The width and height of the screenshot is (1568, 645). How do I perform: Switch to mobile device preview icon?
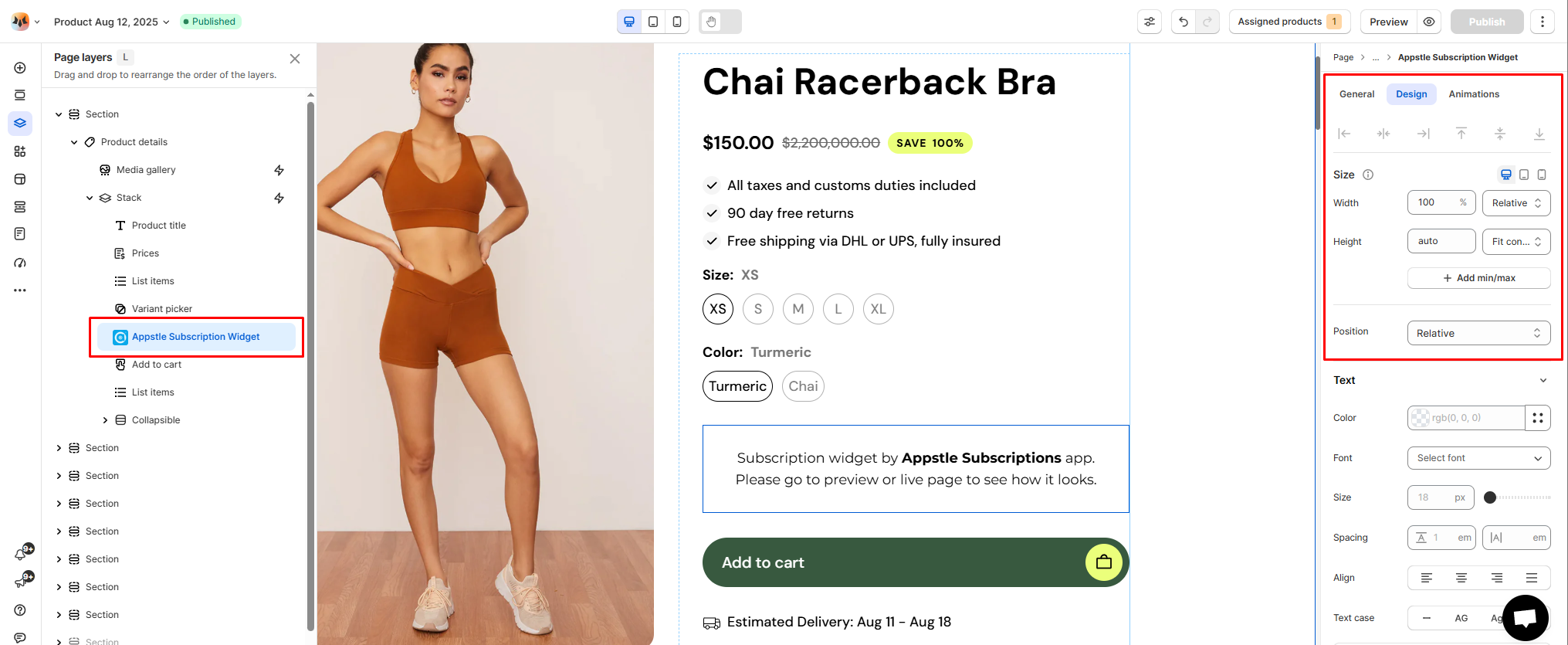point(677,22)
